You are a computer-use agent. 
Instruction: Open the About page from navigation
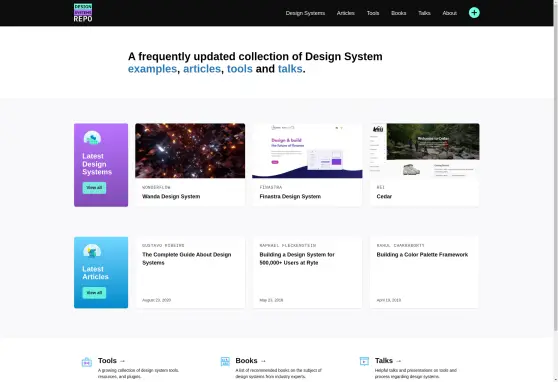coord(449,13)
